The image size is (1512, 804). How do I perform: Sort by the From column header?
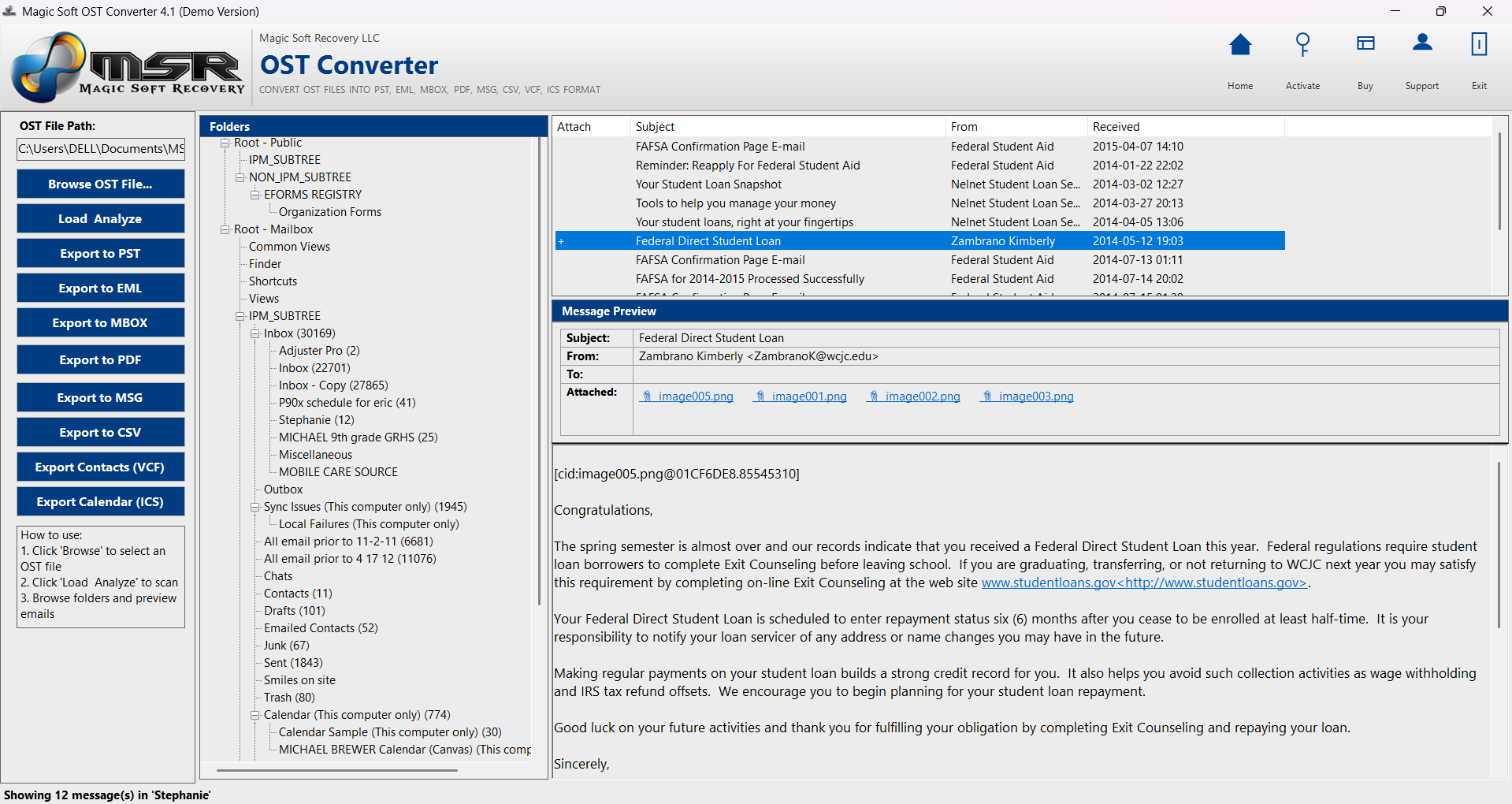[x=1016, y=127]
